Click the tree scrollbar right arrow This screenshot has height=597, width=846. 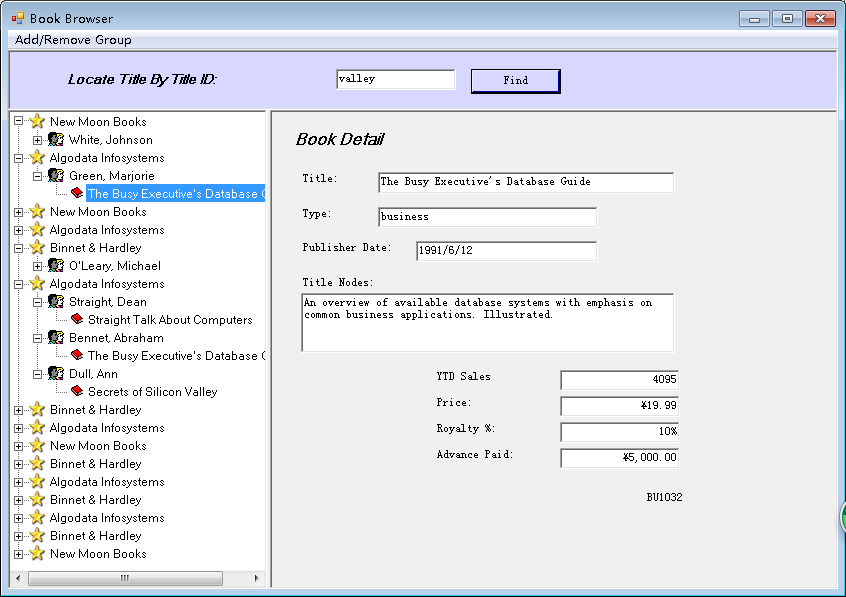(x=256, y=578)
